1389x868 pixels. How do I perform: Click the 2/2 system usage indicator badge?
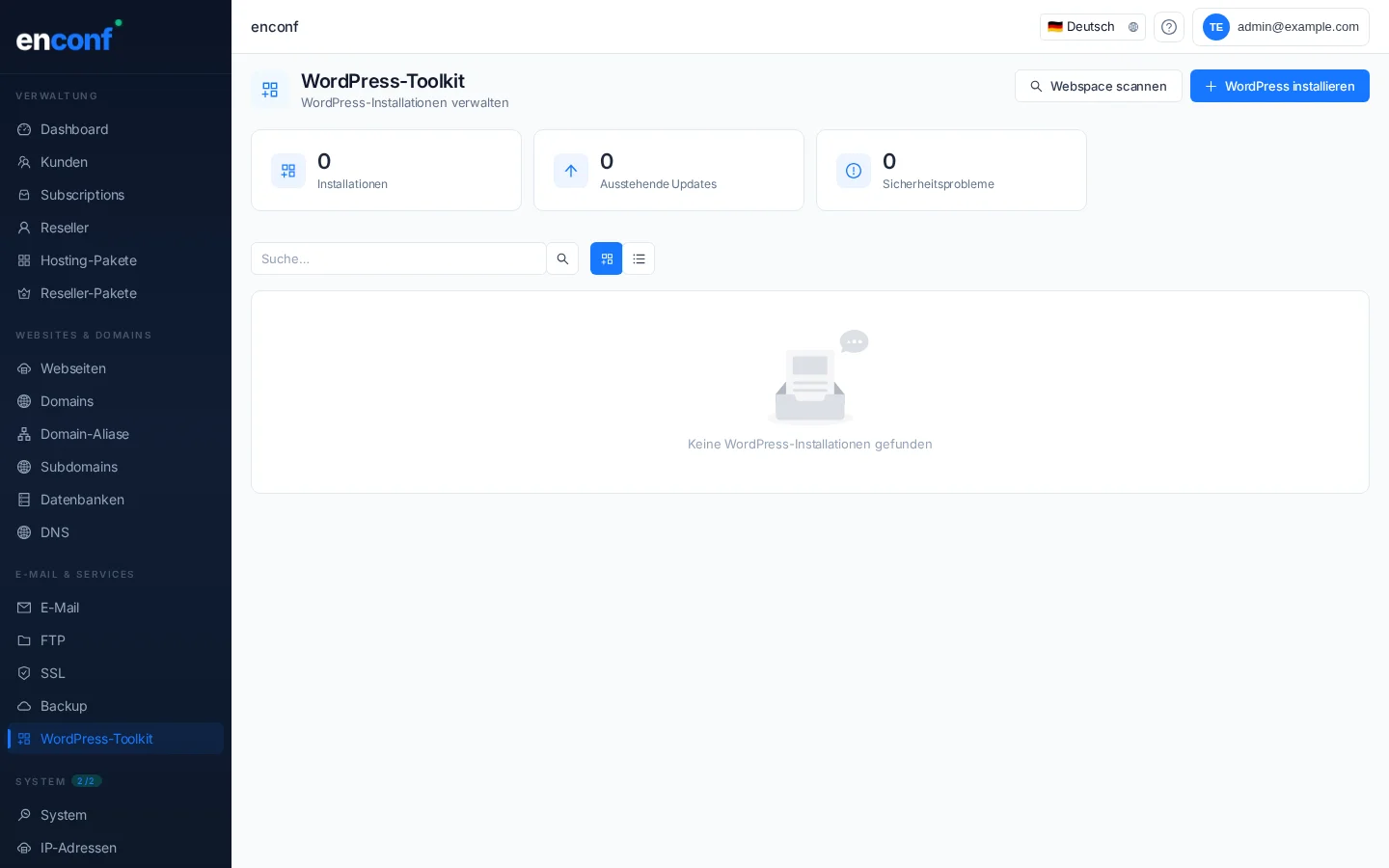(86, 781)
